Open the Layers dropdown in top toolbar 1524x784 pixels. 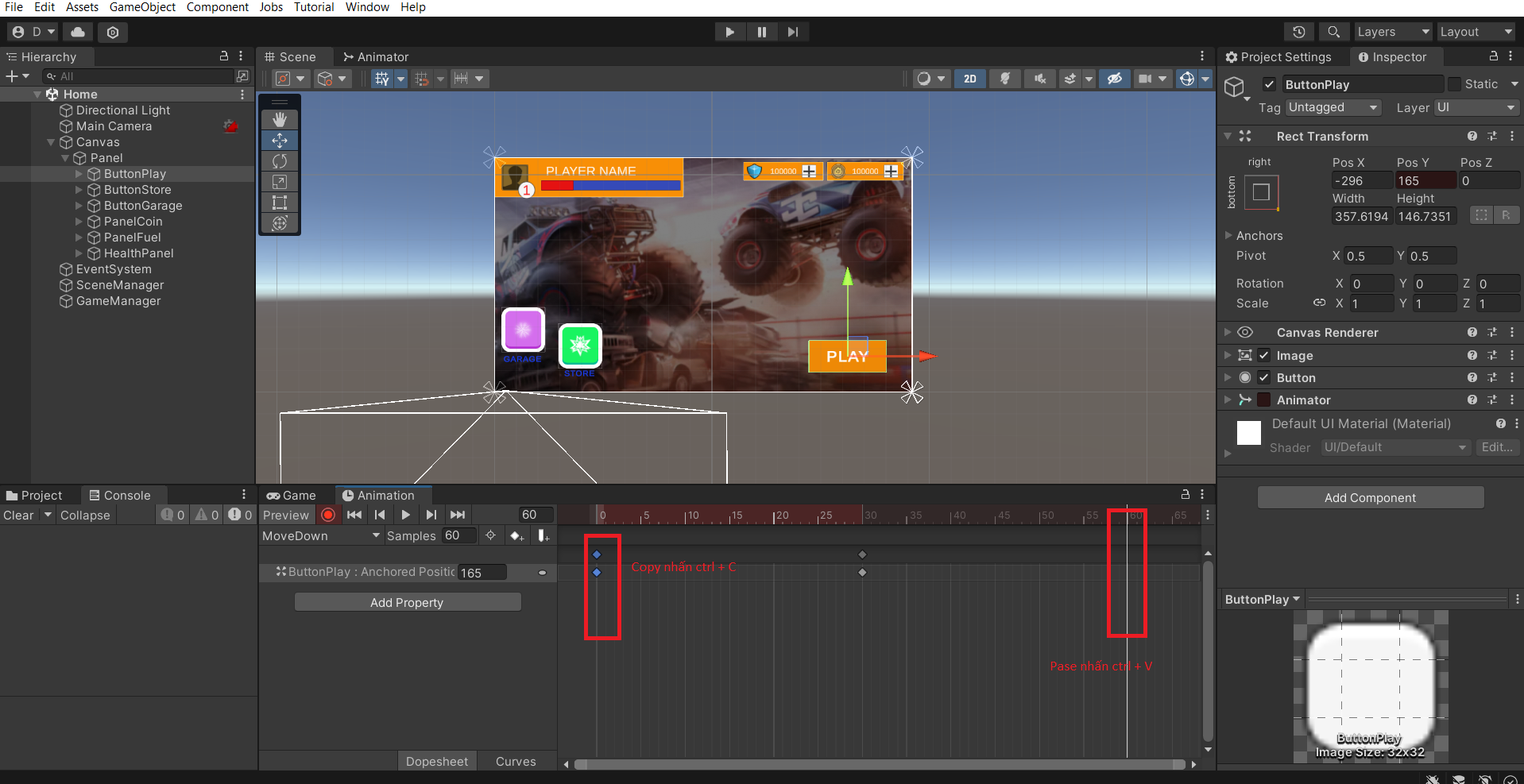tap(1393, 32)
